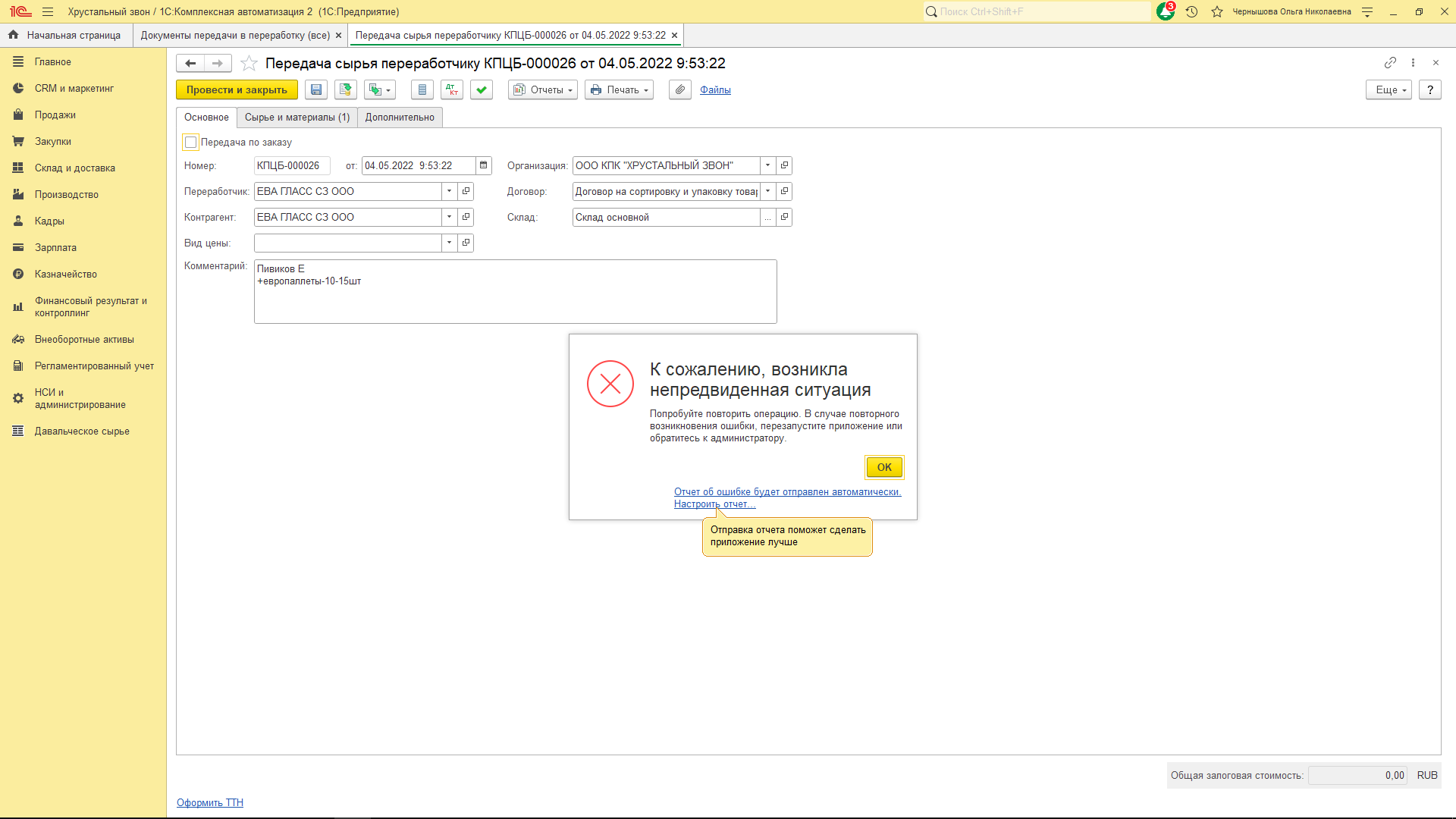Show Дт/Кт accounting entries
The image size is (1456, 819).
pyautogui.click(x=452, y=89)
